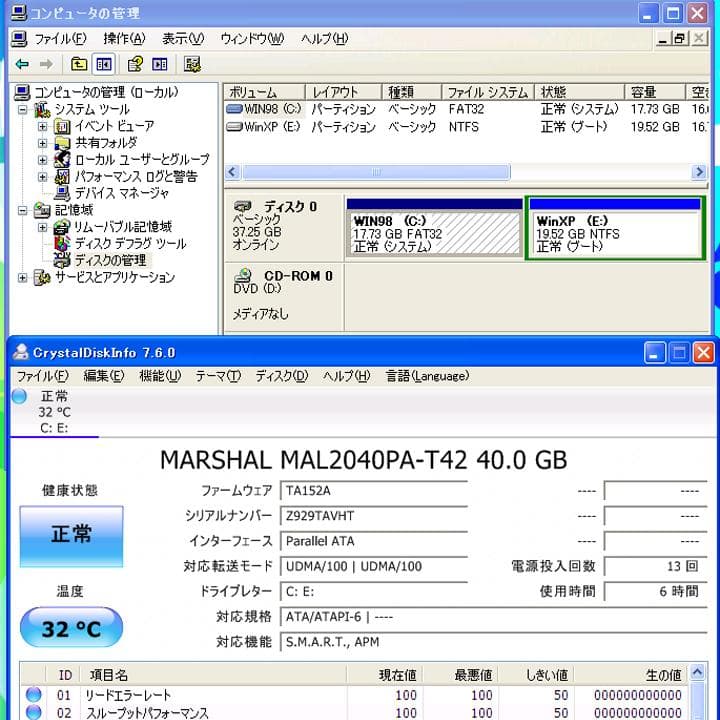Click status circle for ID 01 リードエラーレート
The height and width of the screenshot is (720, 720).
click(33, 694)
